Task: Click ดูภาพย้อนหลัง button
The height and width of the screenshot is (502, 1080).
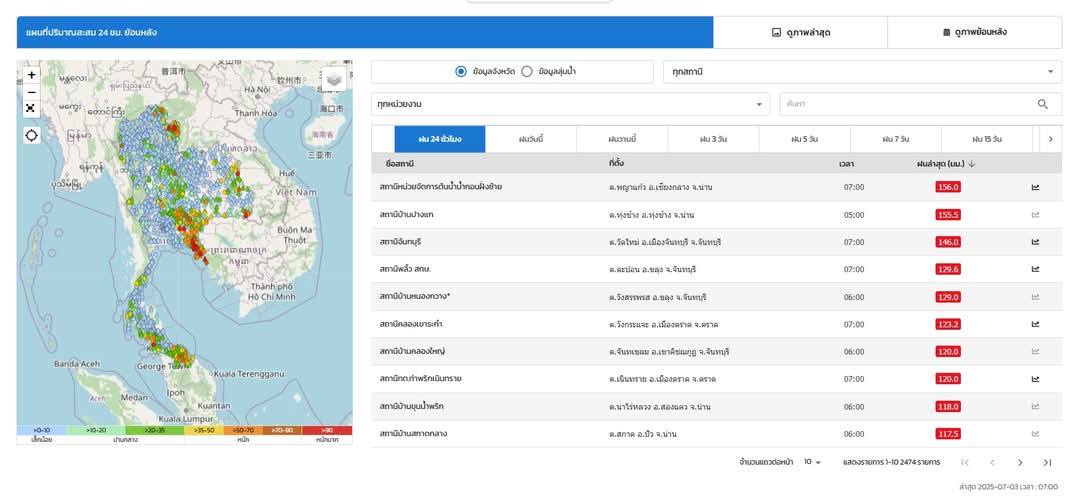Action: (x=974, y=32)
